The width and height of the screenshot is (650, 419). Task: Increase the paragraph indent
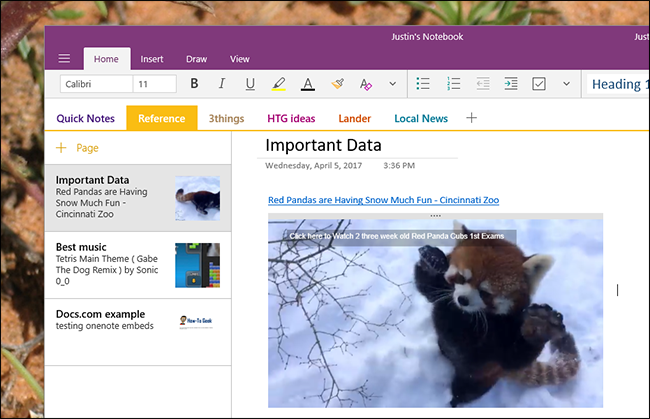pyautogui.click(x=511, y=84)
